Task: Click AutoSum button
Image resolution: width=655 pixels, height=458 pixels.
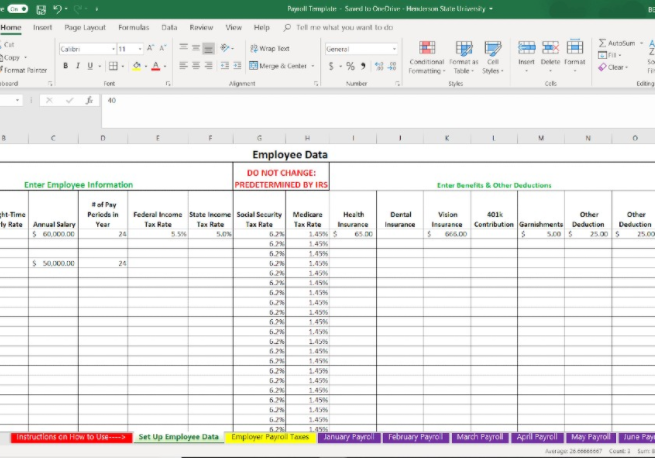Action: pyautogui.click(x=617, y=43)
